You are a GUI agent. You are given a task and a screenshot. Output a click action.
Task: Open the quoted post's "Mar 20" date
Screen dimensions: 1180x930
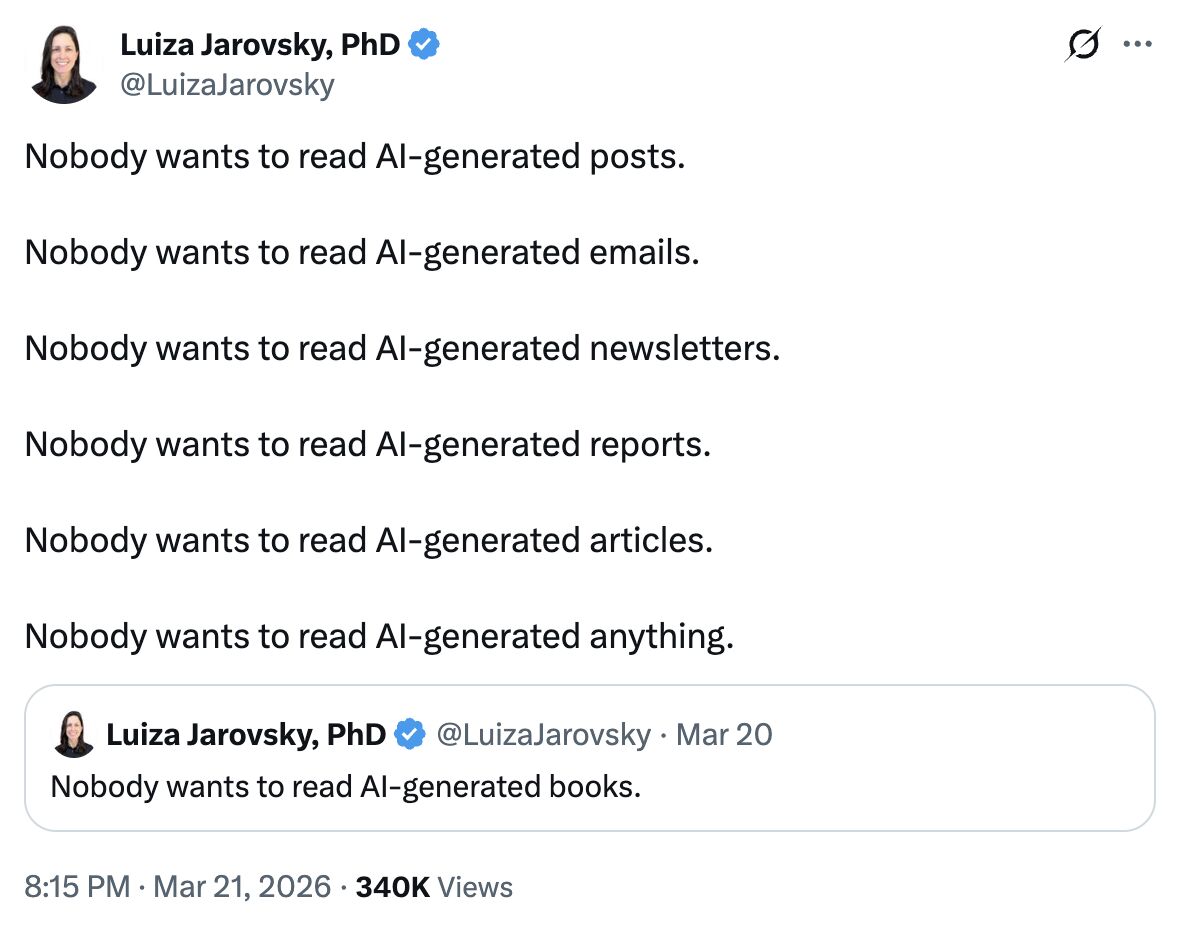coord(724,735)
